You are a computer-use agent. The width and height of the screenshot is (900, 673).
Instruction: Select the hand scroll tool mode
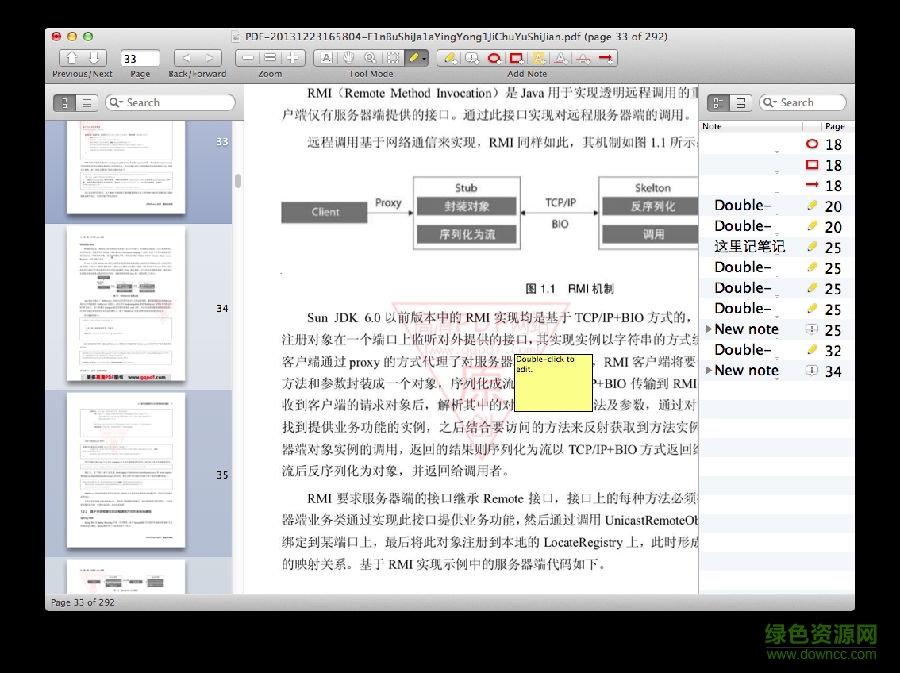(349, 58)
